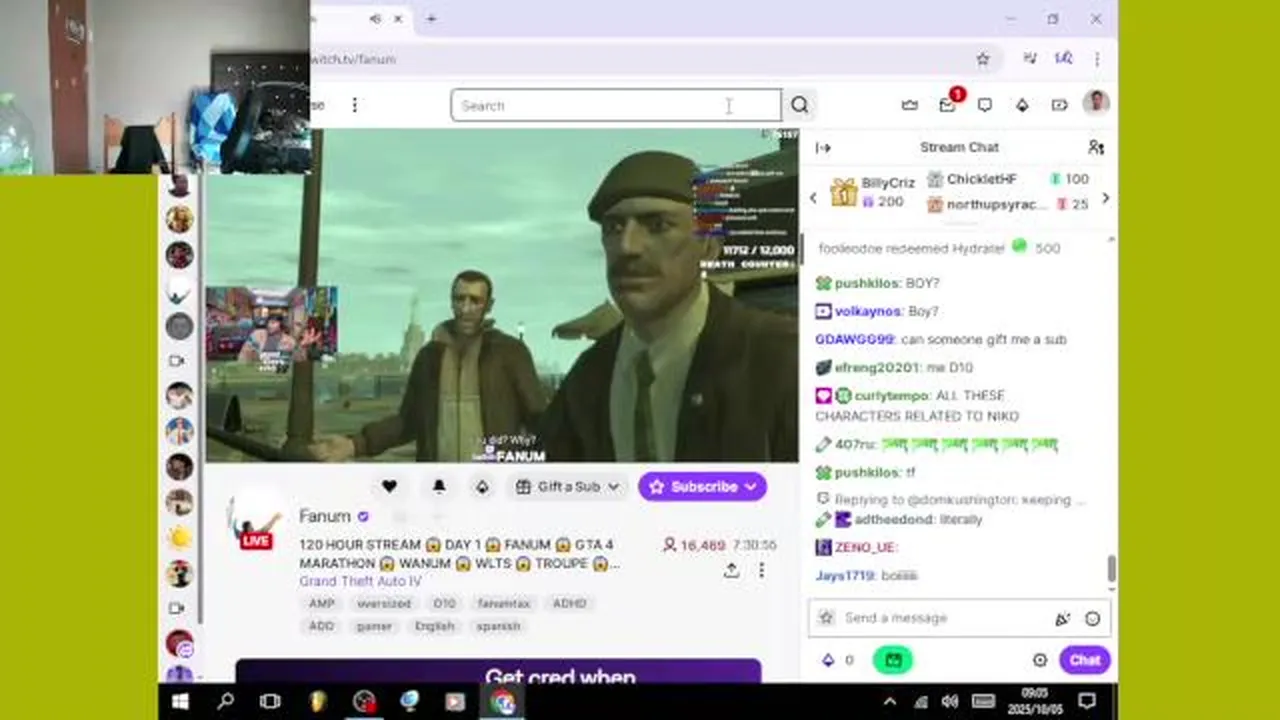
Task: Open the Chrome three-dot menu
Action: (x=1097, y=59)
